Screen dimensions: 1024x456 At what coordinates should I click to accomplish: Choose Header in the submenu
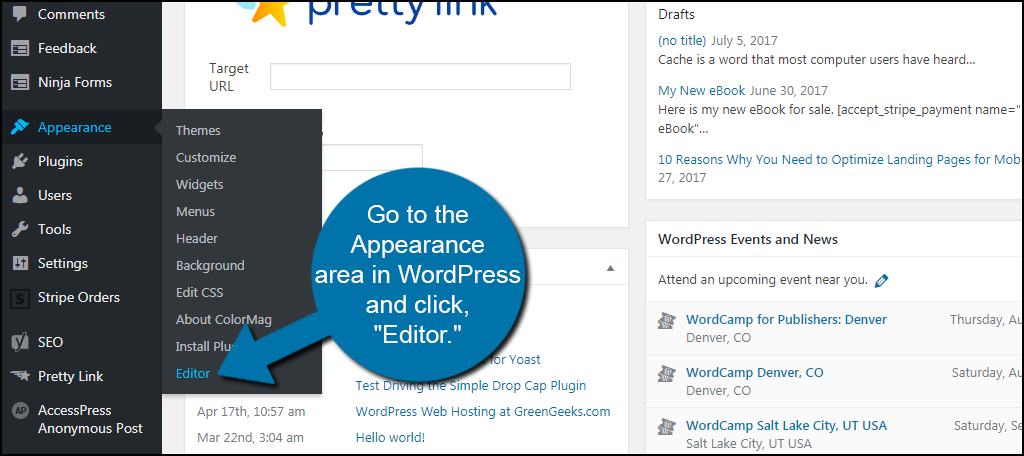coord(197,238)
